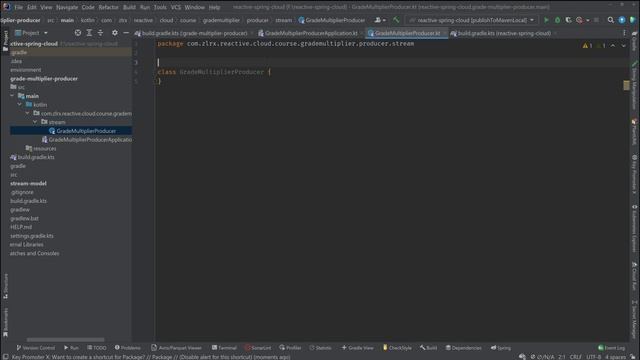
Task: Collapse the stream package node
Action: (35, 122)
